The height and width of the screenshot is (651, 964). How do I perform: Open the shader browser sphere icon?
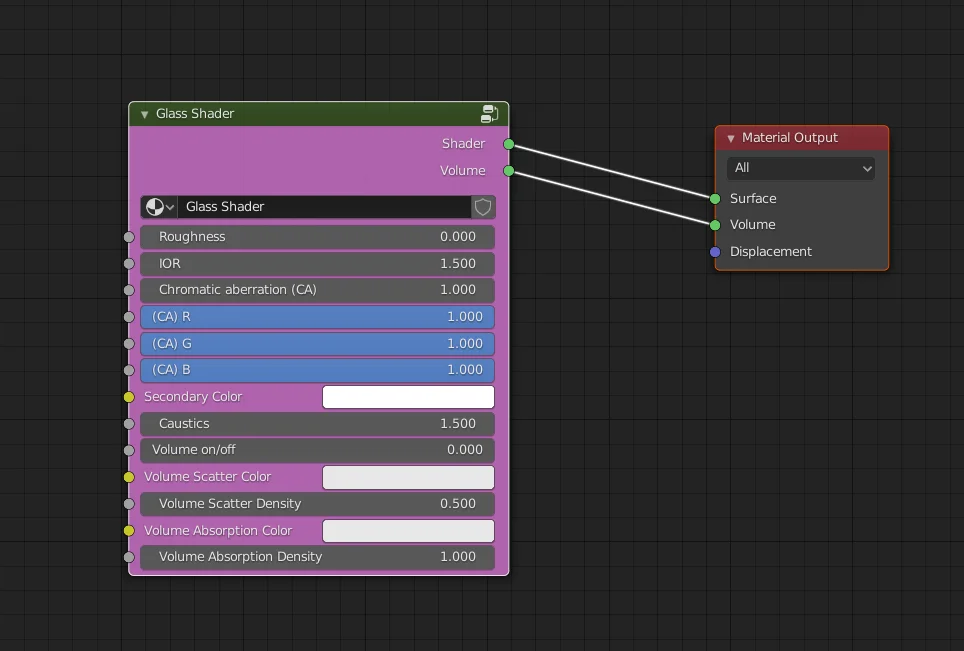coord(157,207)
